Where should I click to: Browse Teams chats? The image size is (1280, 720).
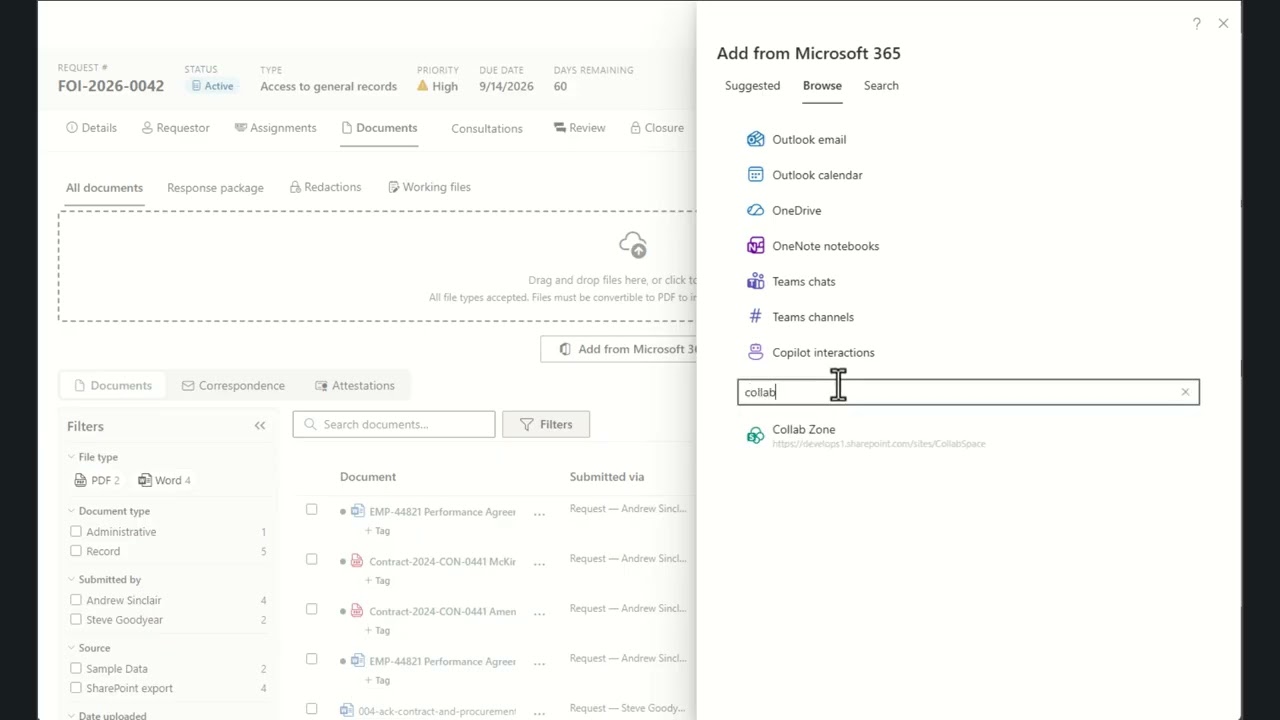tap(791, 282)
